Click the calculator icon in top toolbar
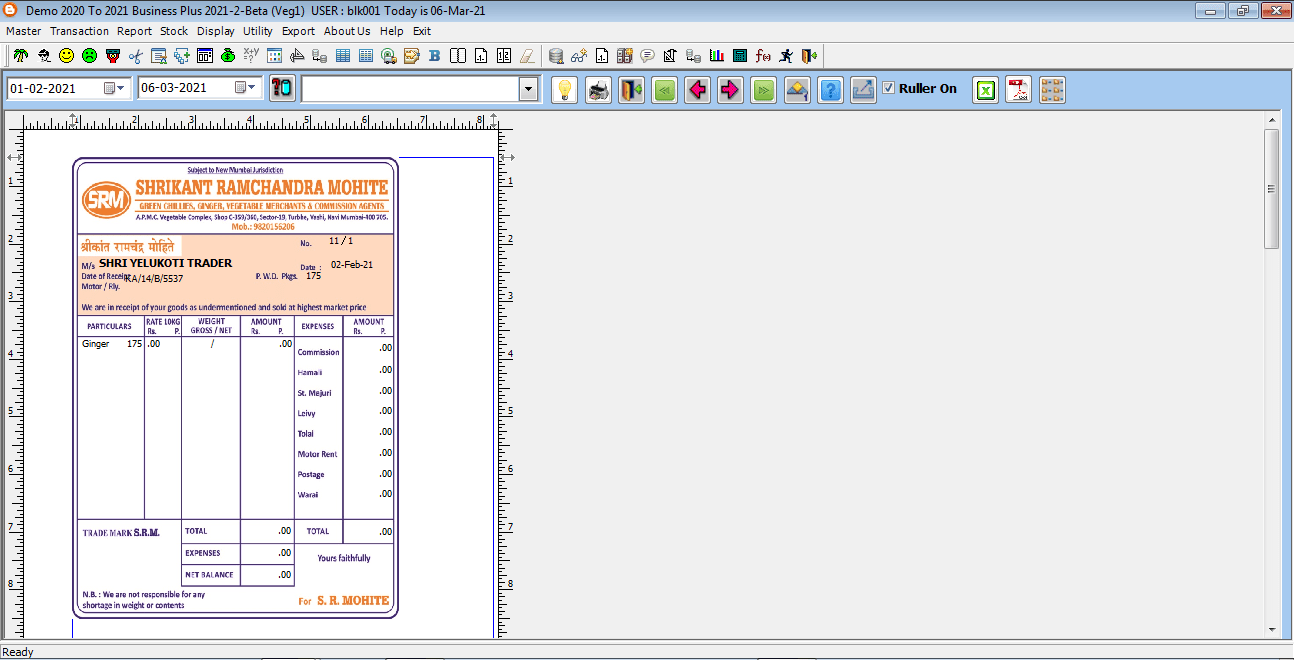Viewport: 1294px width, 660px height. [x=740, y=56]
